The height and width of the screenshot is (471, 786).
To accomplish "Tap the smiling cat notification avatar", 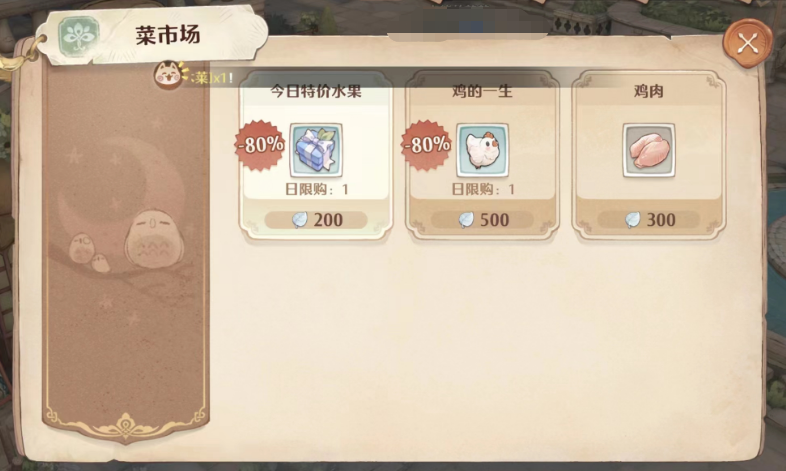I will pos(168,75).
